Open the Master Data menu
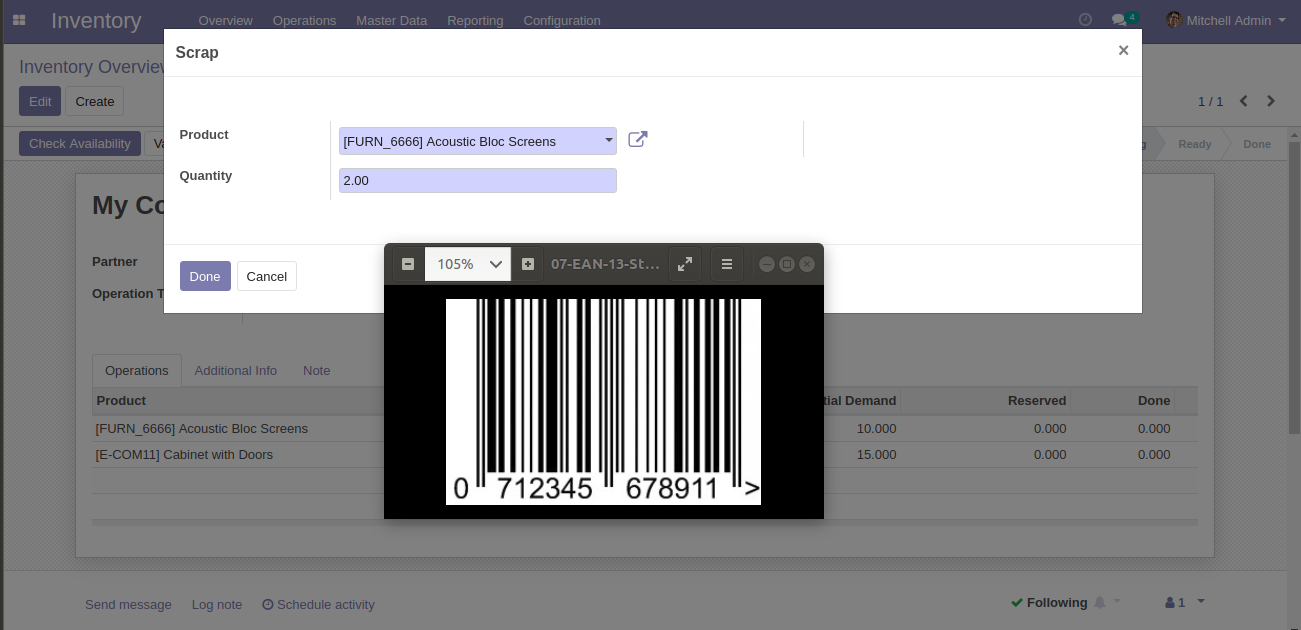Viewport: 1301px width, 630px height. tap(391, 20)
